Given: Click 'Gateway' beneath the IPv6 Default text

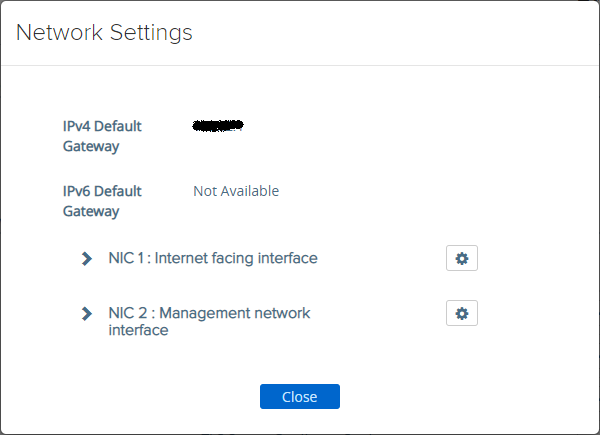Looking at the screenshot, I should pyautogui.click(x=91, y=211).
